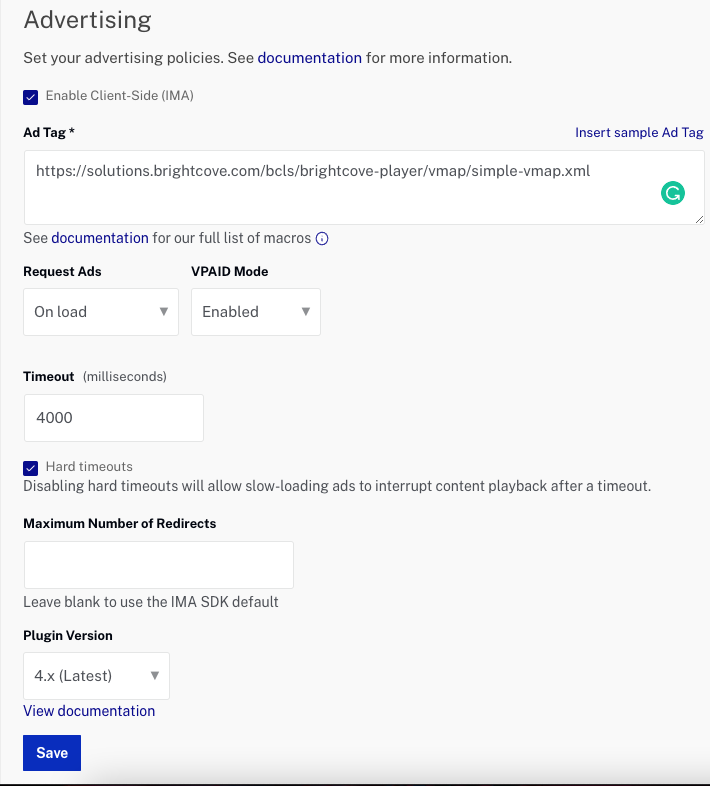Image resolution: width=710 pixels, height=786 pixels.
Task: Click the Insert sample Ad Tag link
Action: [x=639, y=132]
